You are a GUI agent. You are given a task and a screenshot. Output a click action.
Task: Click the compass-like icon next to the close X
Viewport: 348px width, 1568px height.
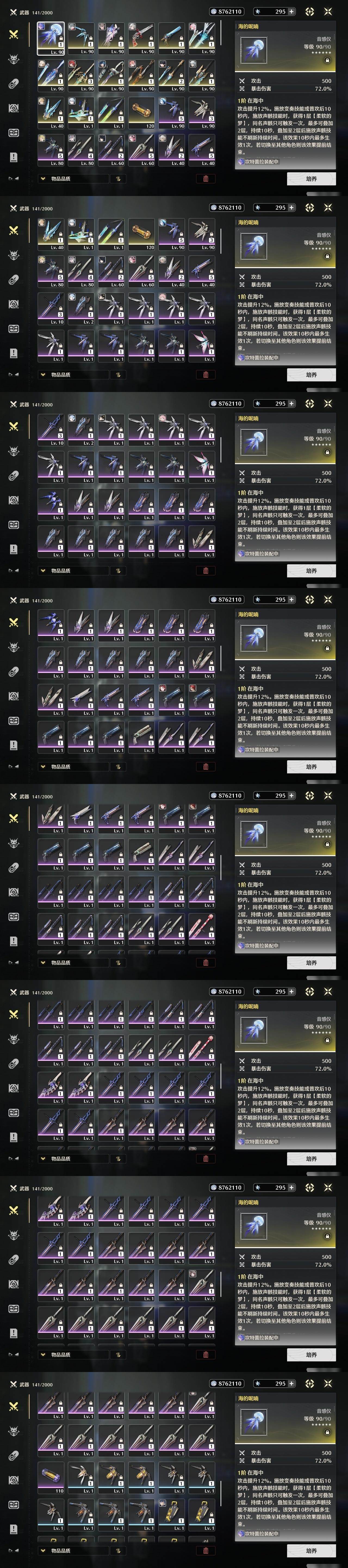(310, 11)
